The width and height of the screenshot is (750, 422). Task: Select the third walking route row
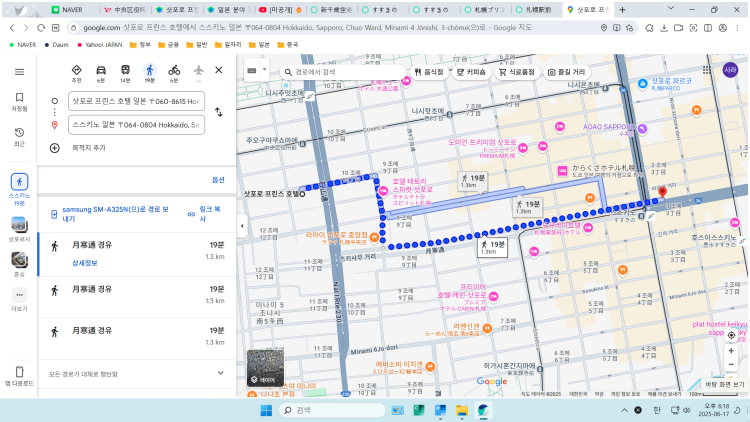pos(136,336)
